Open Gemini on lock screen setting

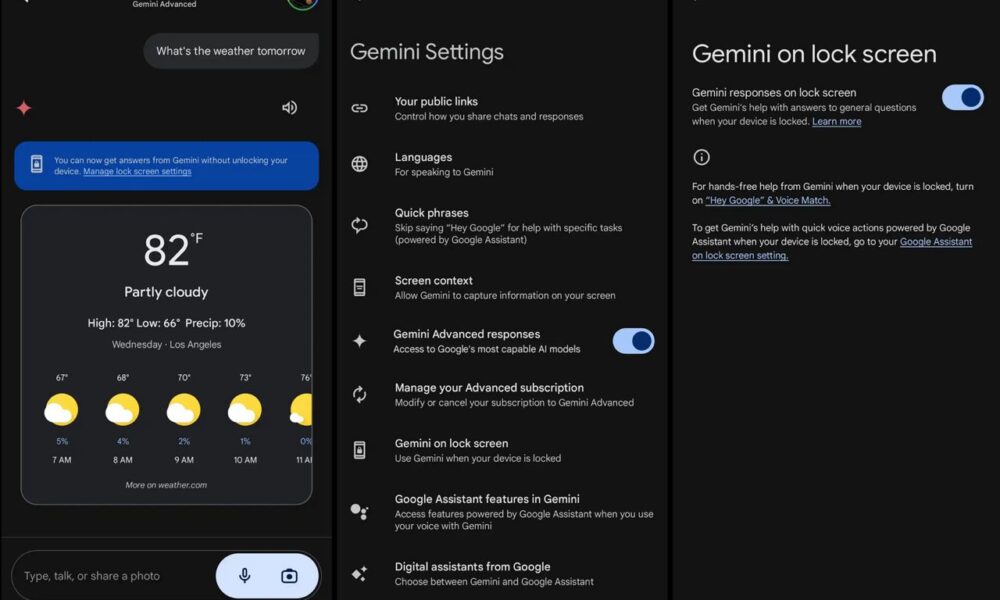click(503, 450)
